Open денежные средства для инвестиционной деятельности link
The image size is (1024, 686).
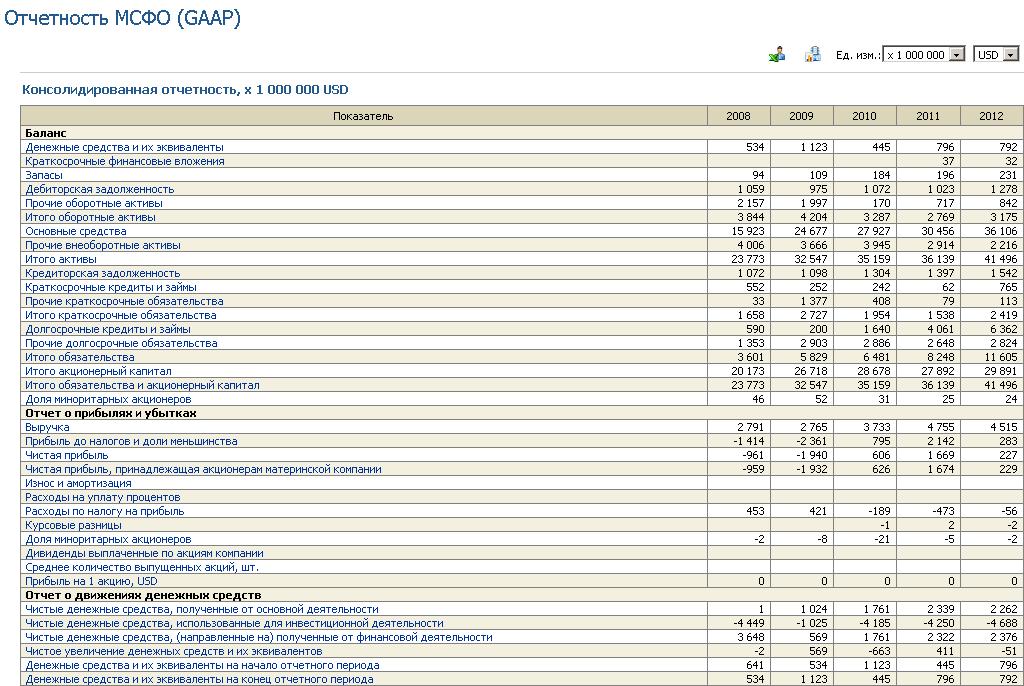coord(234,623)
